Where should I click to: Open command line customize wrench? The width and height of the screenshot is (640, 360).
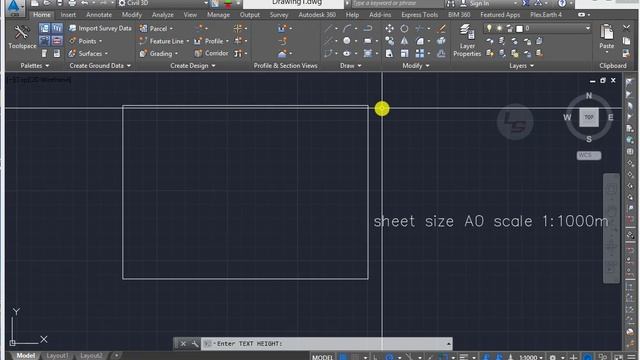(x=195, y=344)
